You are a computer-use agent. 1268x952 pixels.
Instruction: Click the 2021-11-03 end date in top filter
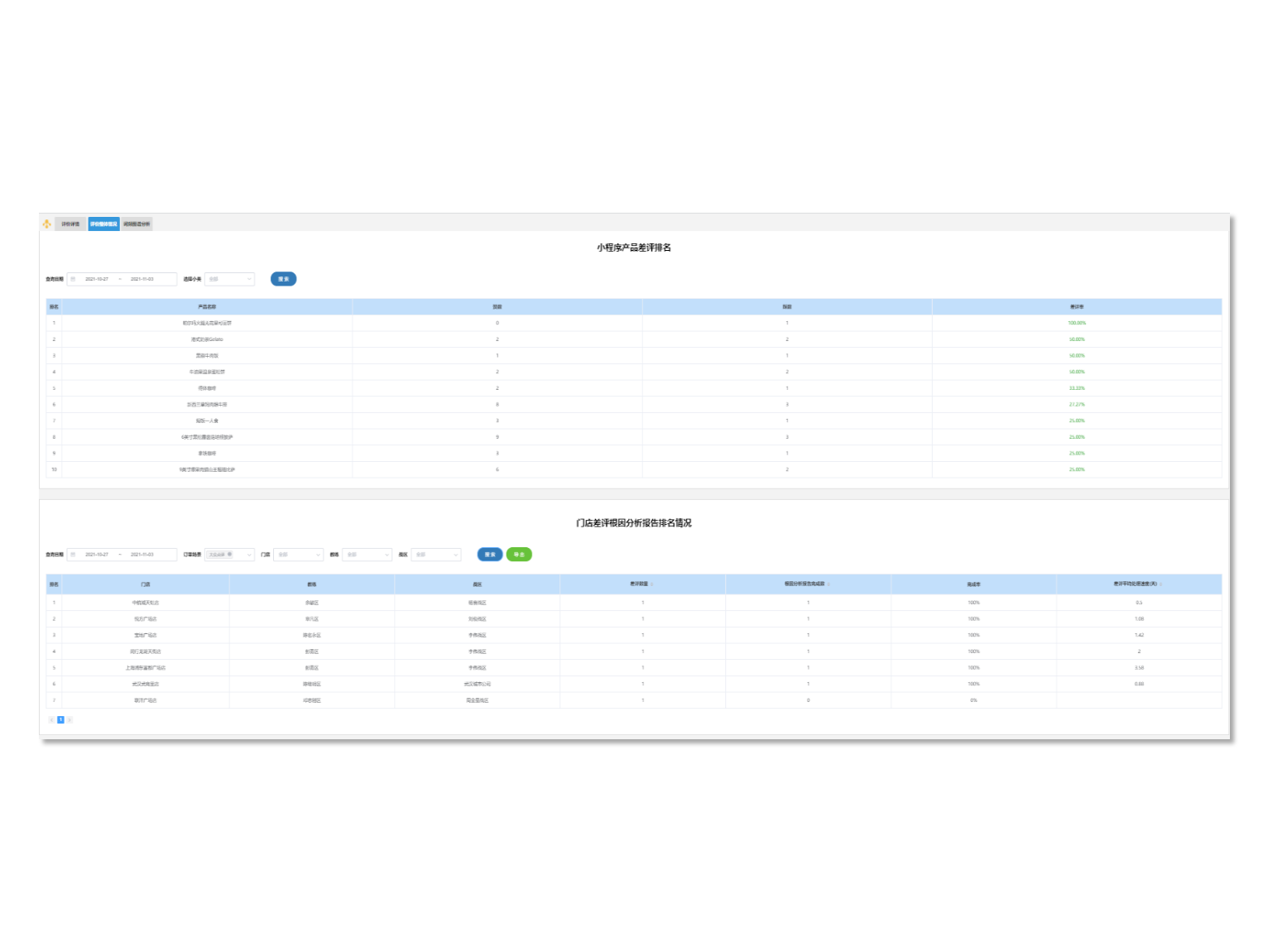click(x=142, y=280)
